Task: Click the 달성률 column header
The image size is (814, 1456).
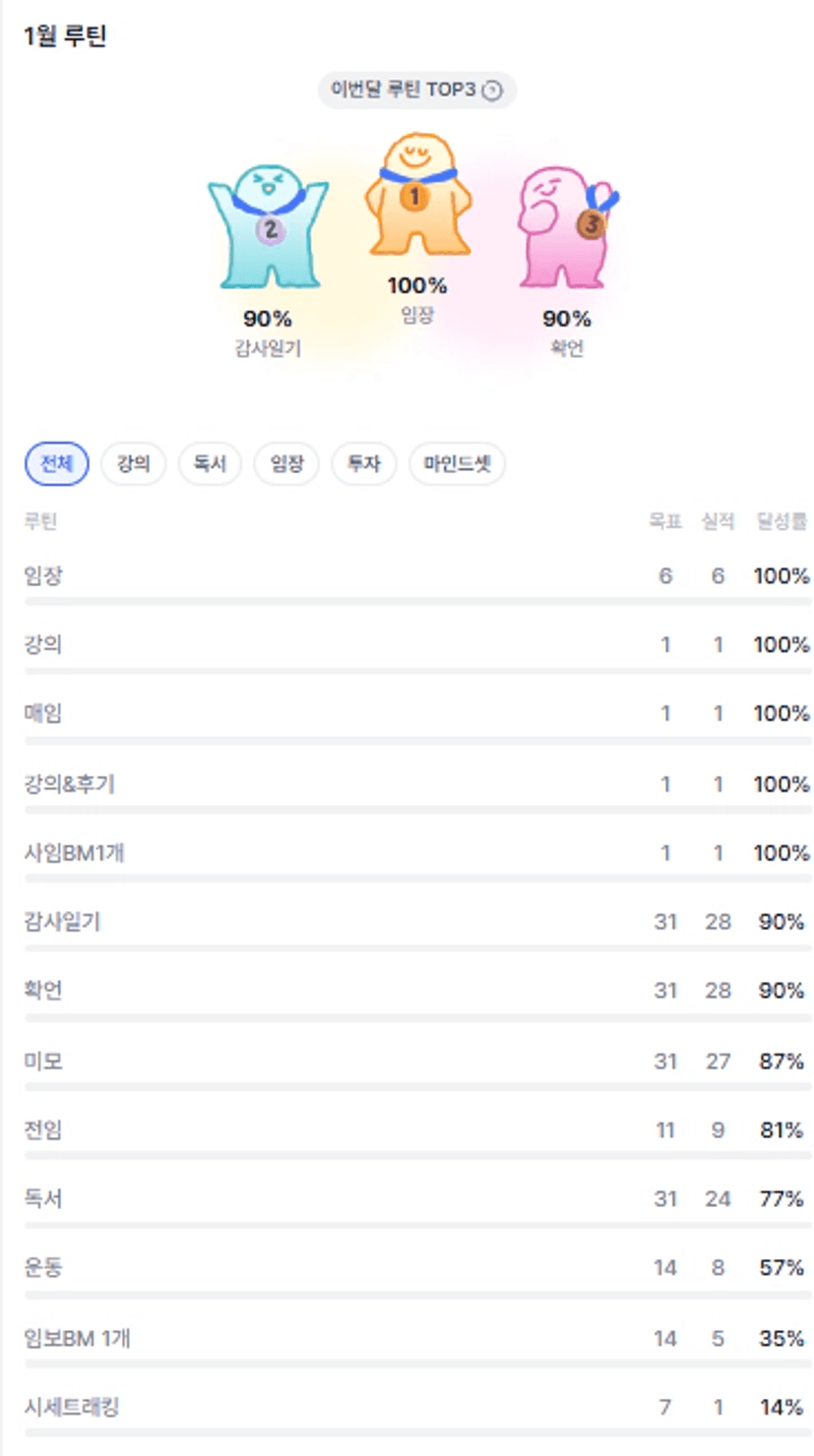Action: point(782,521)
